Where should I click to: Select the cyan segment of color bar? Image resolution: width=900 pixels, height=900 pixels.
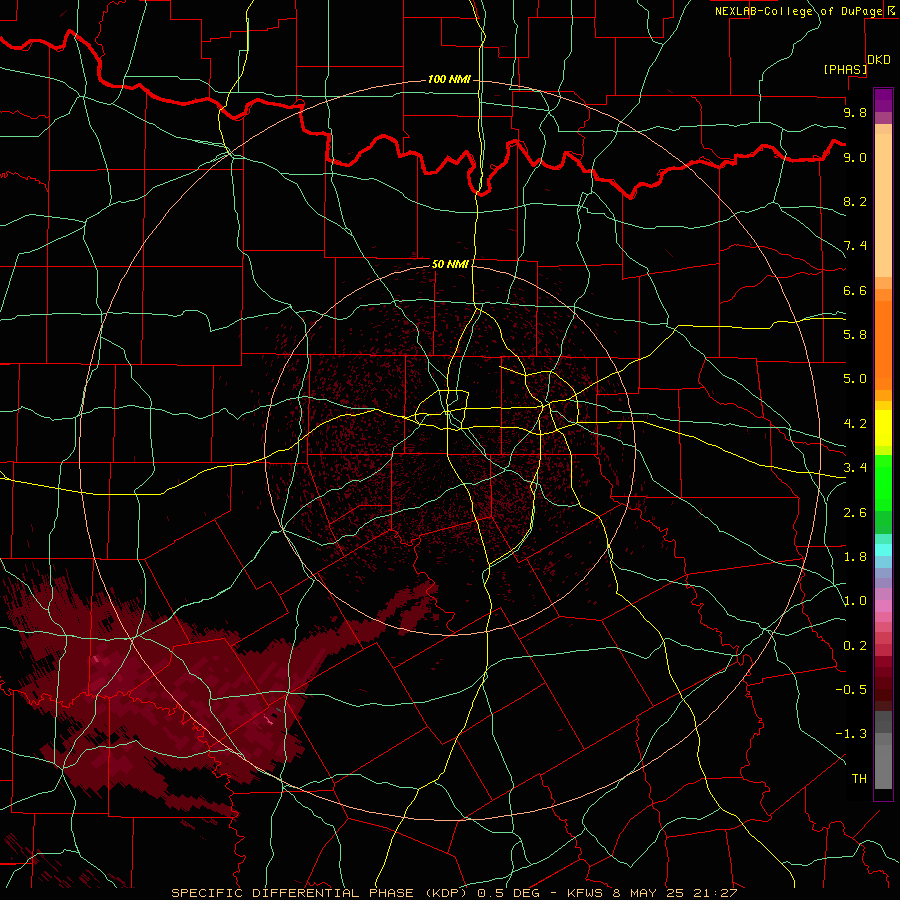click(x=883, y=549)
